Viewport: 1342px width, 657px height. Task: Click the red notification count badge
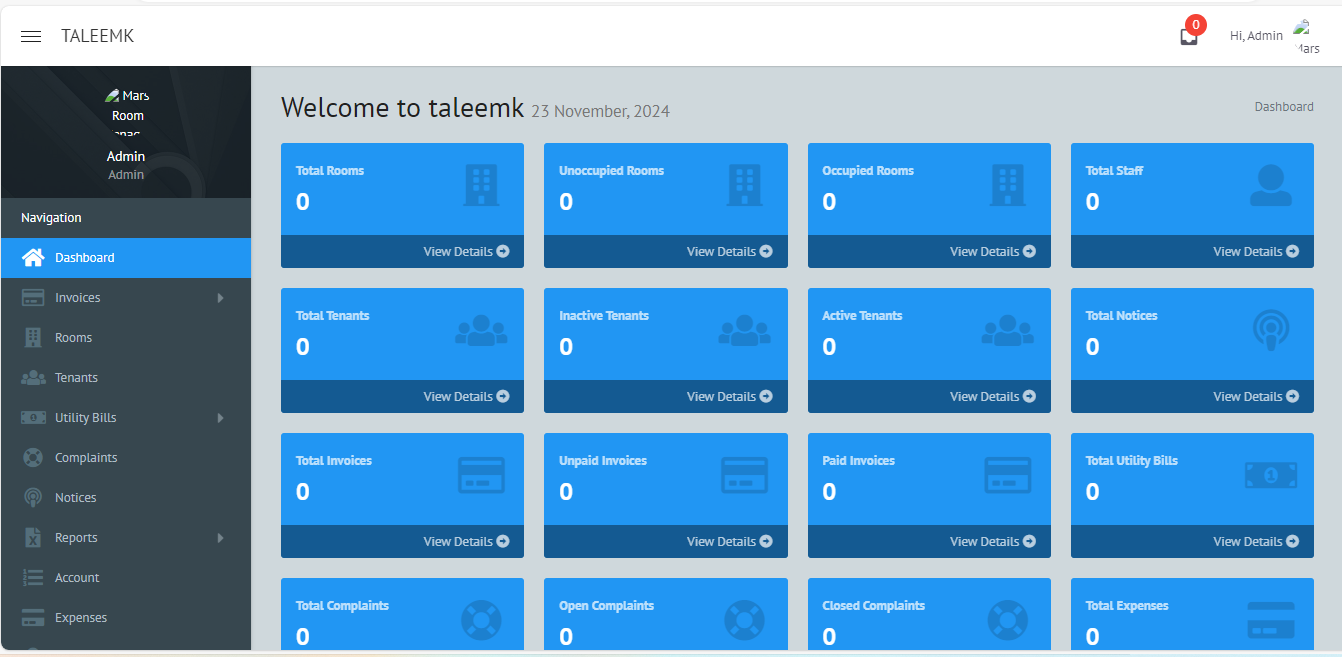coord(1195,25)
